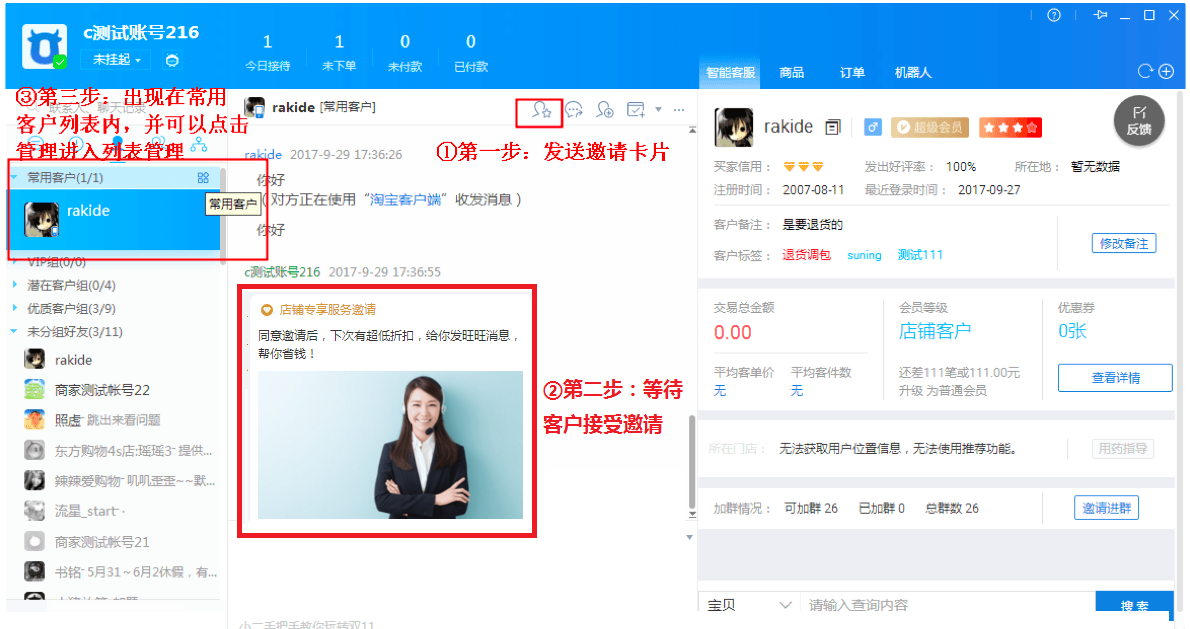Click the 超级会员 badge

(x=930, y=127)
